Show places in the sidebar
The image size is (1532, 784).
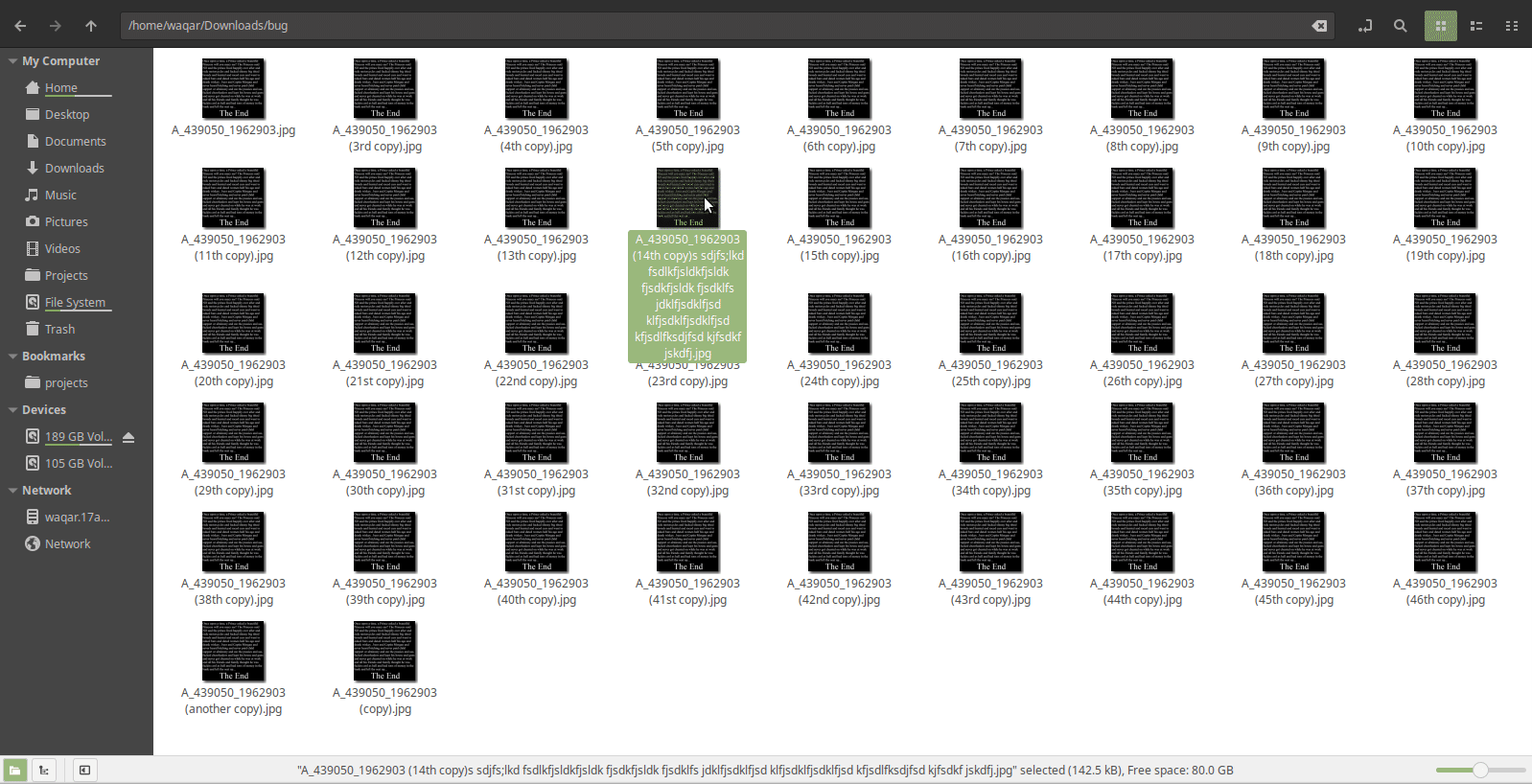(14, 770)
